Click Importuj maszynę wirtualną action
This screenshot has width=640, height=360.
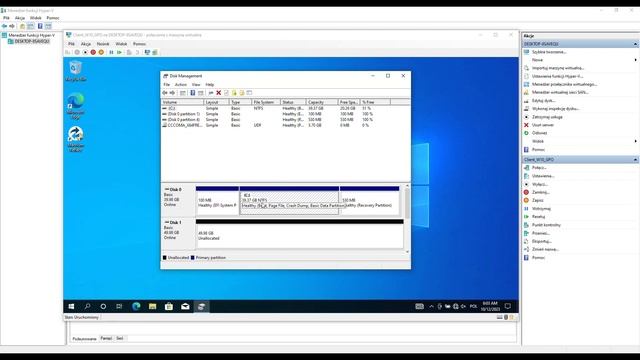tap(558, 68)
